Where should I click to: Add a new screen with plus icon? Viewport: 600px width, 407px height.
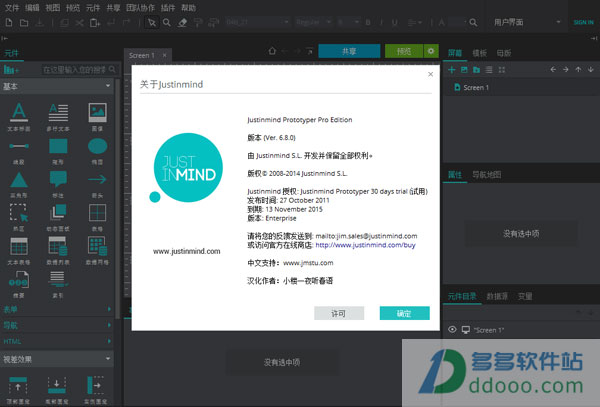[452, 70]
